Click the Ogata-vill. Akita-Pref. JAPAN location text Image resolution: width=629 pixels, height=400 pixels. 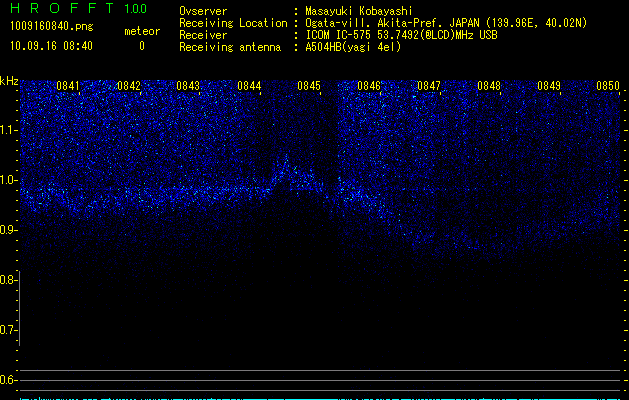point(446,23)
